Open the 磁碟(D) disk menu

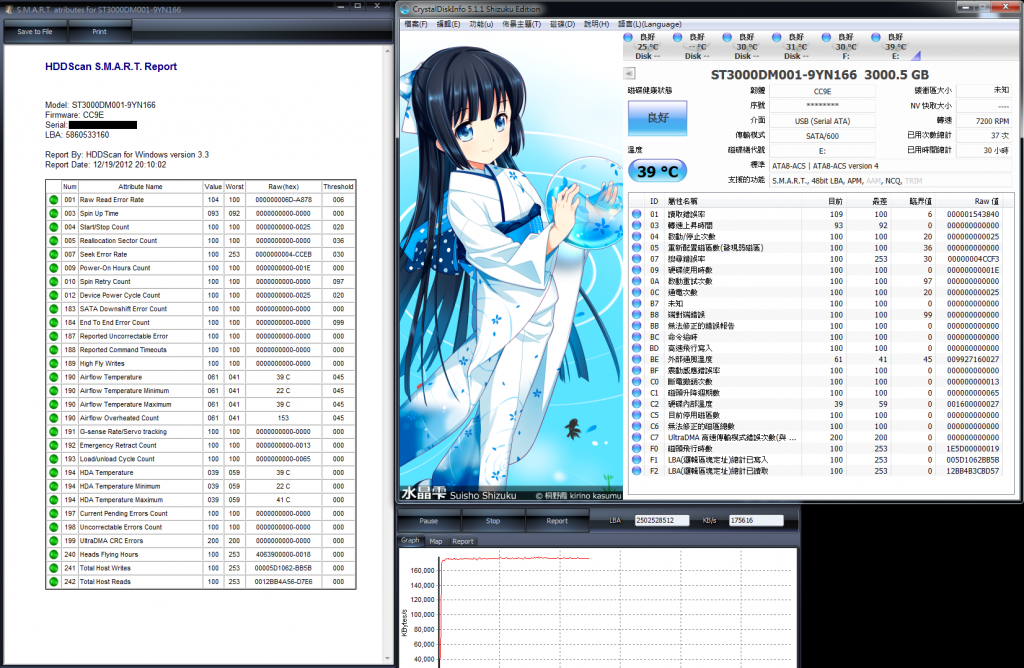coord(562,24)
